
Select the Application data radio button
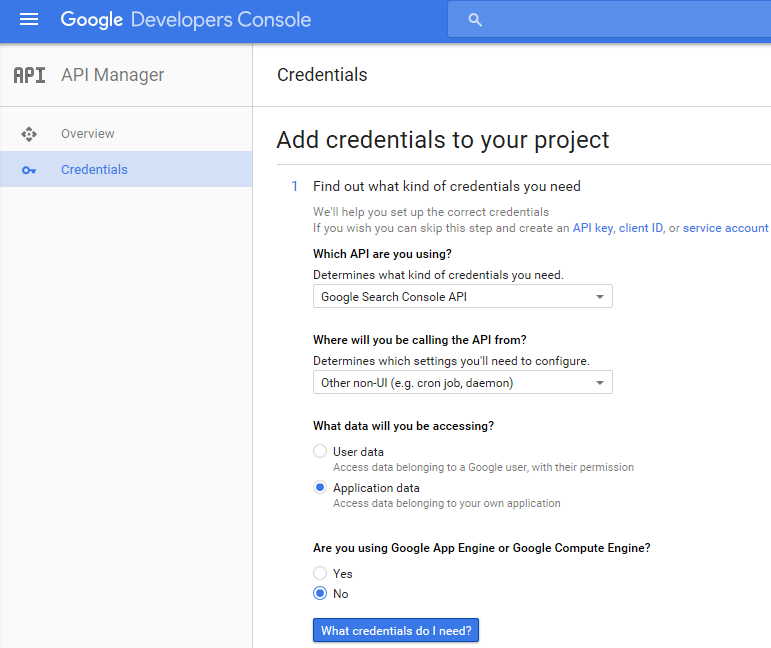[x=320, y=487]
